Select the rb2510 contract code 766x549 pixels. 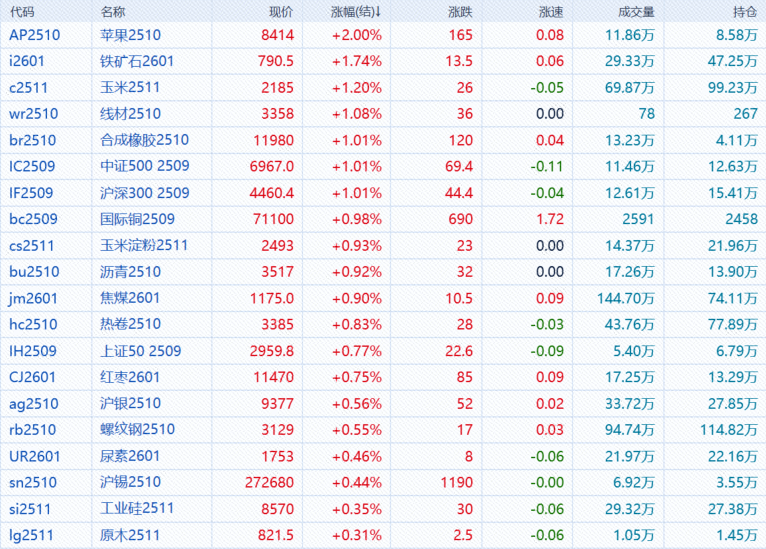(x=32, y=429)
